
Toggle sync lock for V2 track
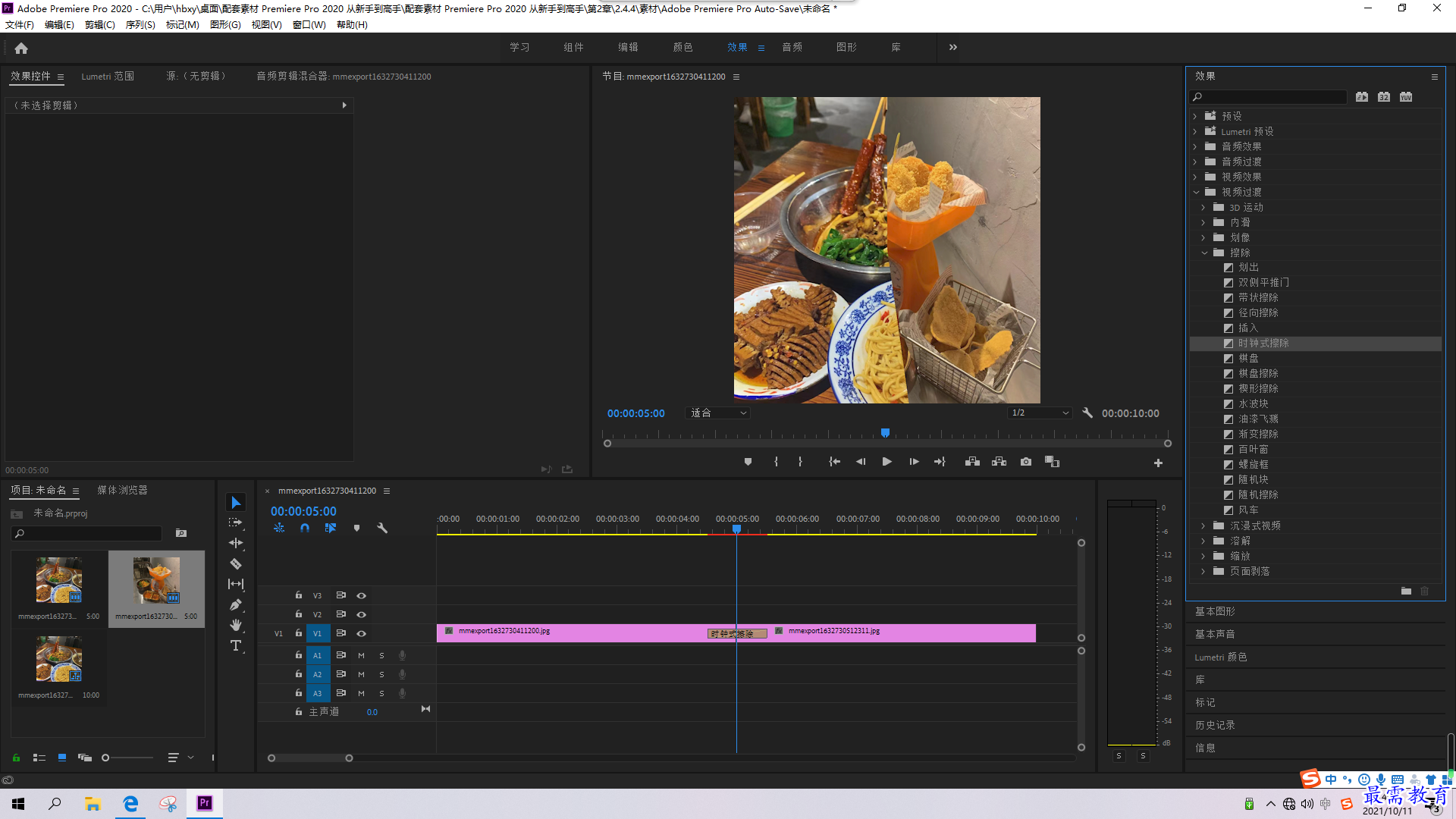point(341,614)
